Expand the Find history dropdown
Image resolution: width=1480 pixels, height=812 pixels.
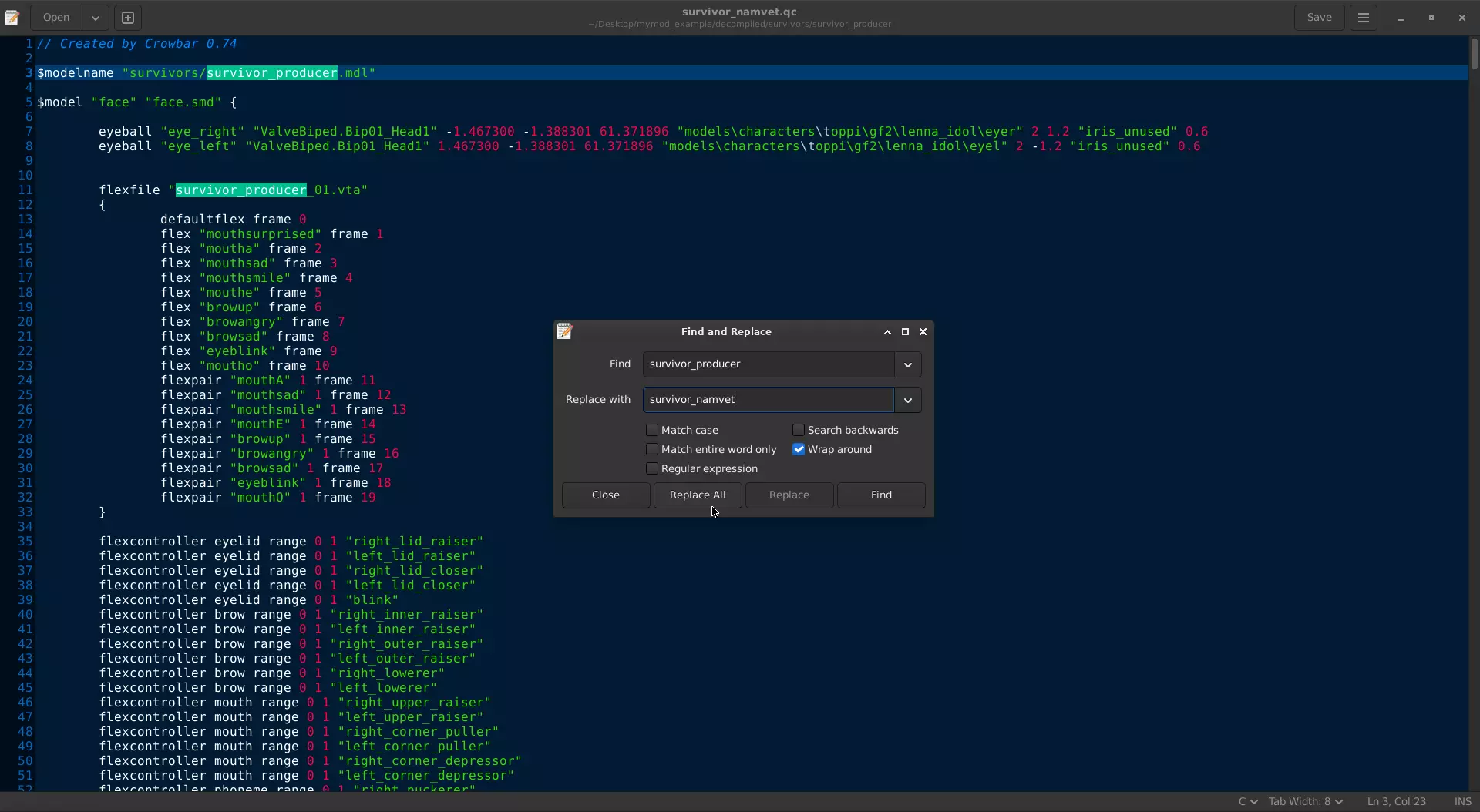click(x=907, y=364)
